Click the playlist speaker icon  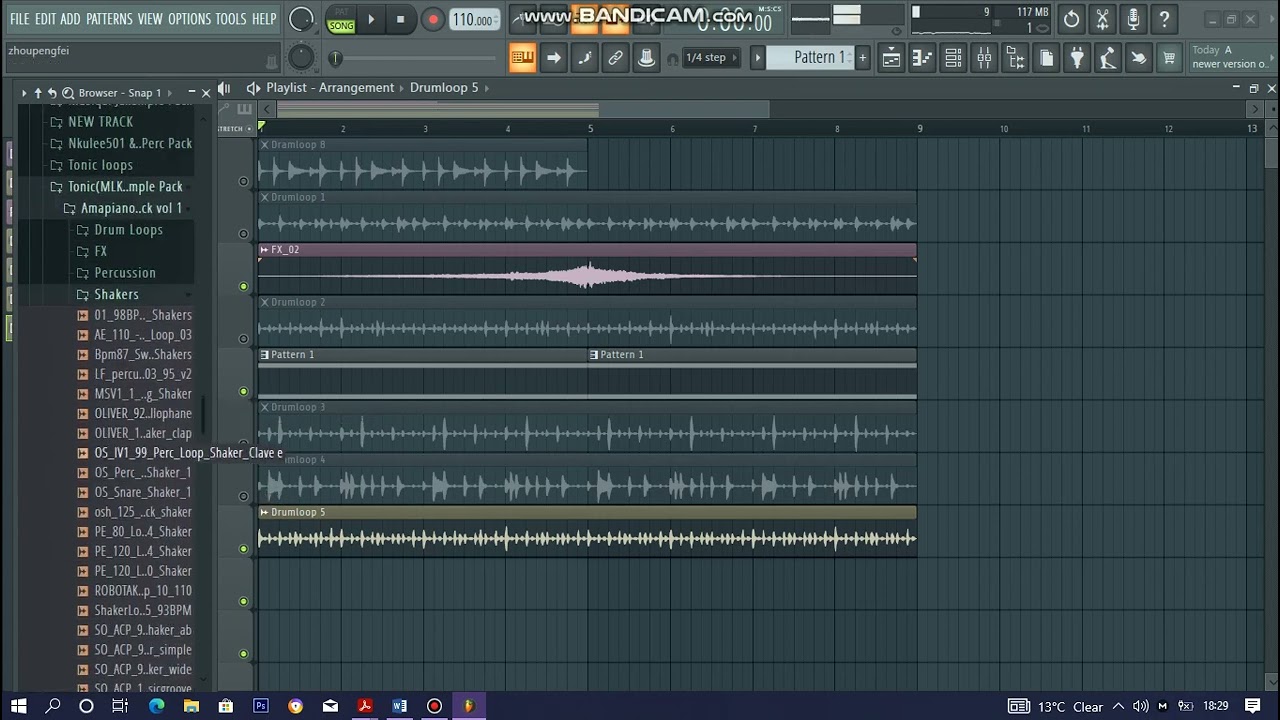(x=254, y=88)
